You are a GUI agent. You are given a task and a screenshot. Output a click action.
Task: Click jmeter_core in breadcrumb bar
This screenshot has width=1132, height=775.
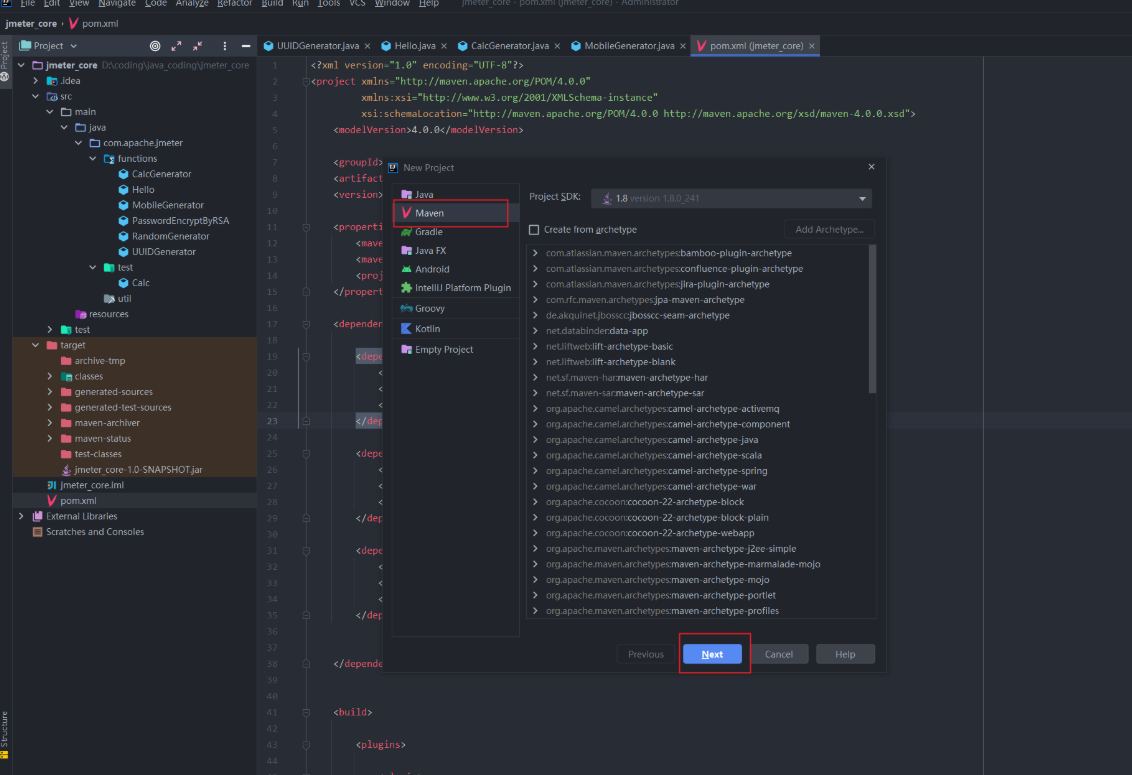31,24
